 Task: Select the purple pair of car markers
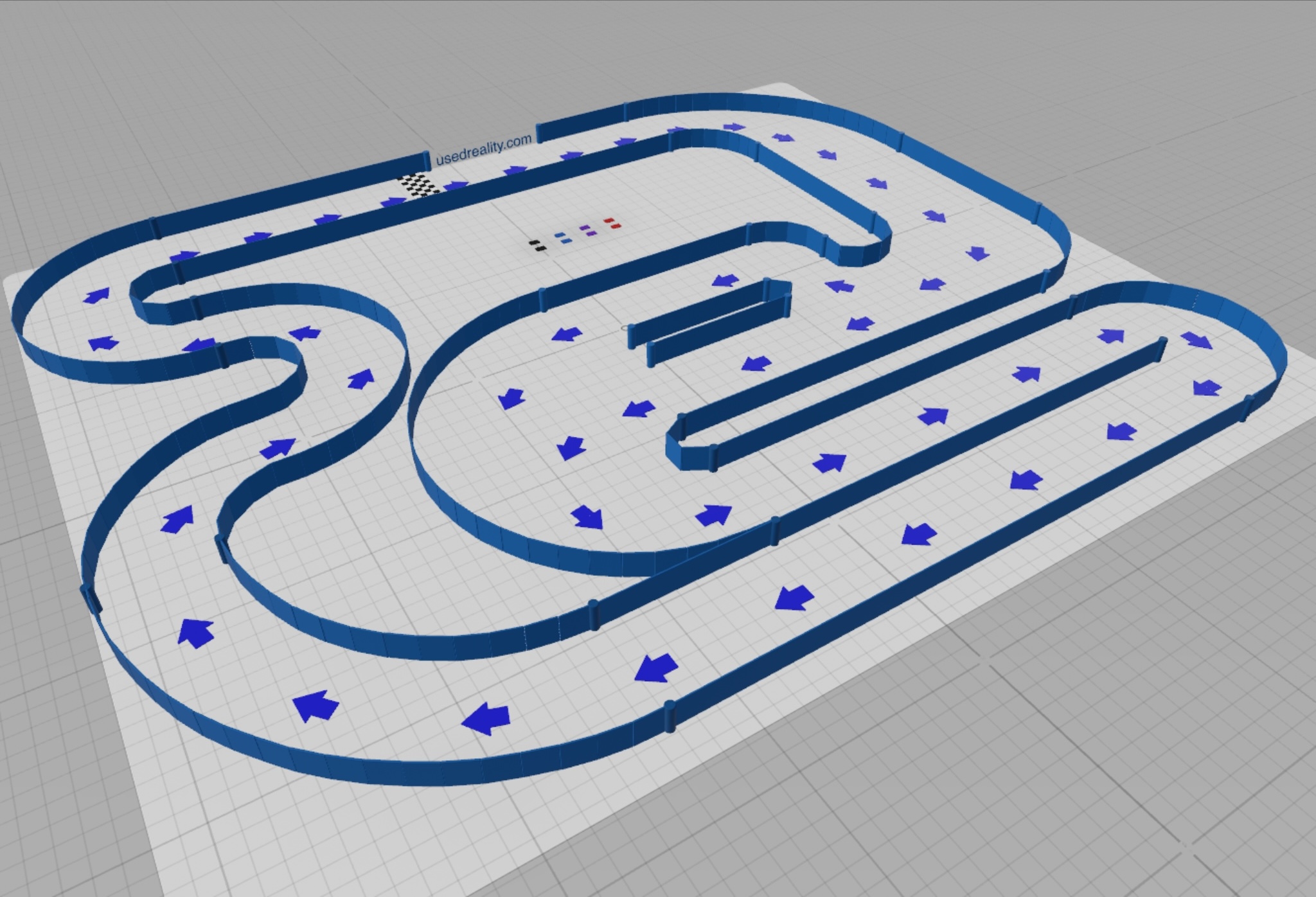(587, 231)
